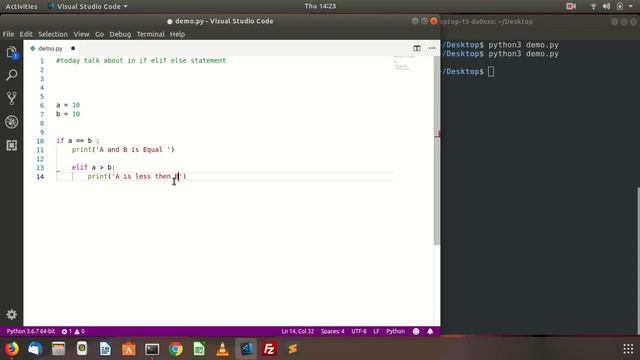Launch Google Chrome from the dock
The image size is (640, 360).
[x=176, y=349]
